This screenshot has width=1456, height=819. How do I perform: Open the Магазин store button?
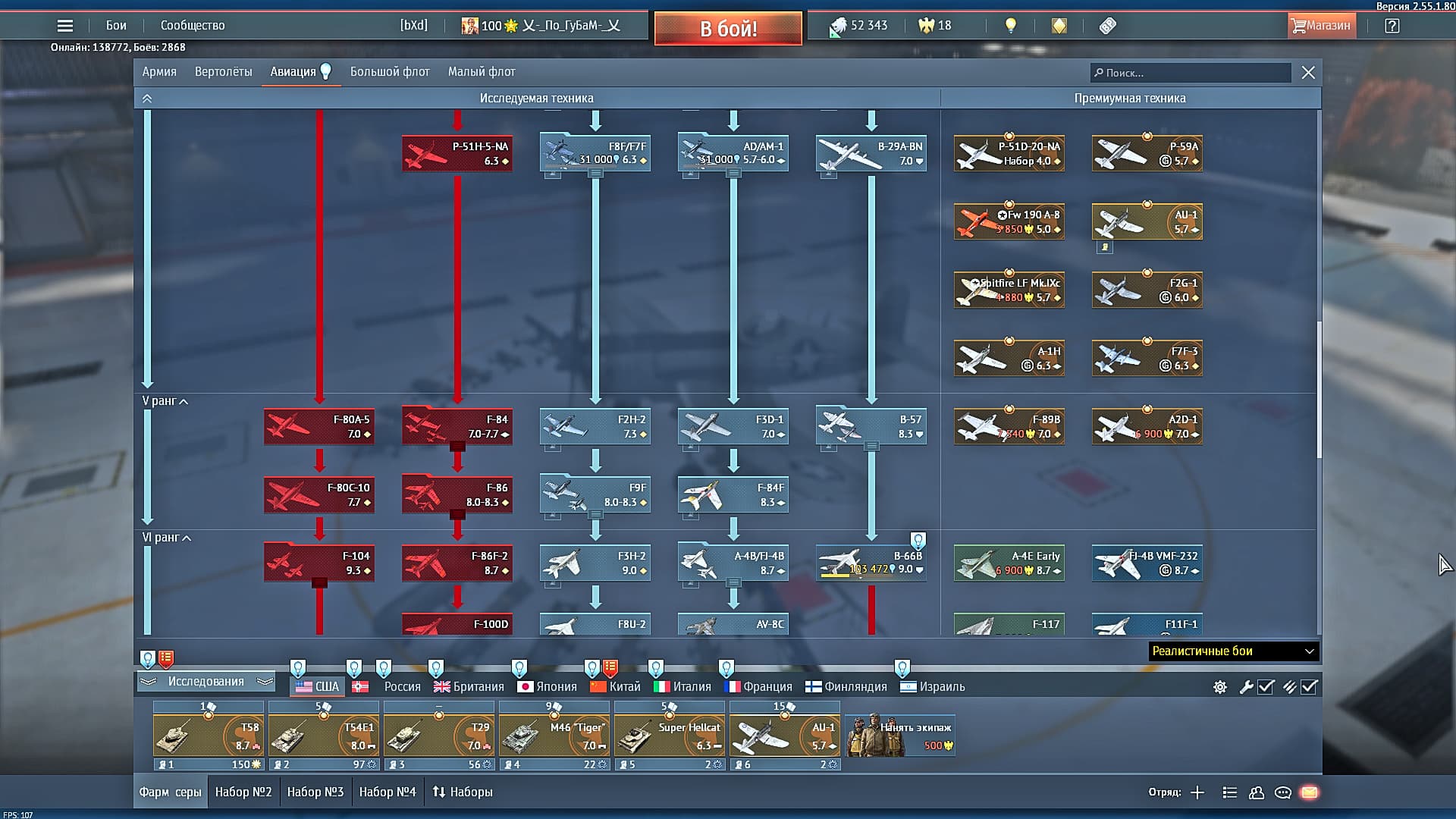[1320, 26]
